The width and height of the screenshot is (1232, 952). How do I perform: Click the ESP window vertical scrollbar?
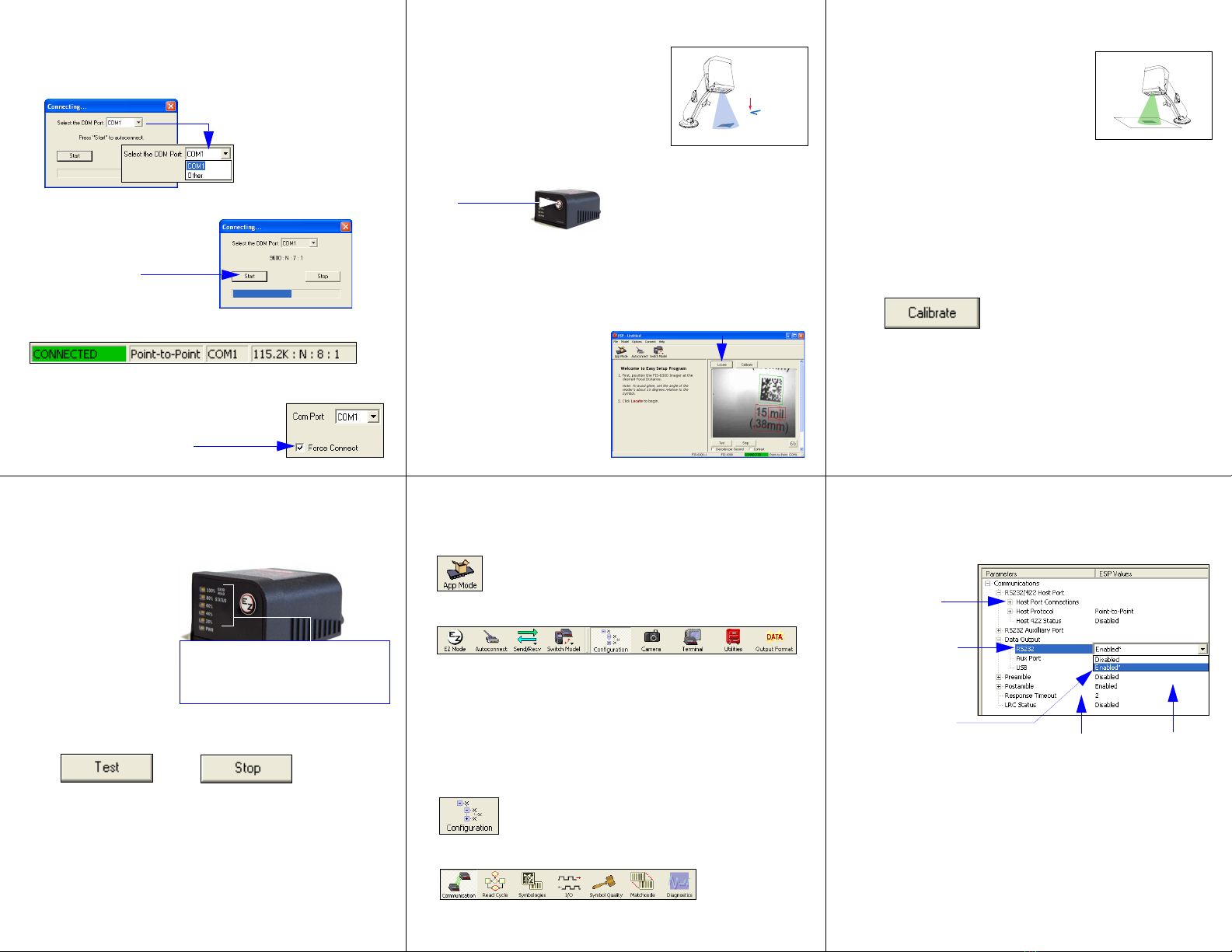click(x=801, y=406)
